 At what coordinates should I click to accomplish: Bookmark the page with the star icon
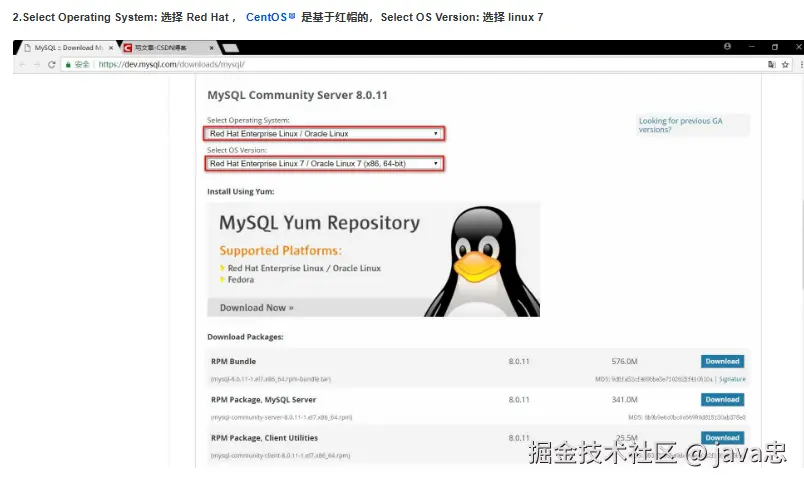(785, 64)
